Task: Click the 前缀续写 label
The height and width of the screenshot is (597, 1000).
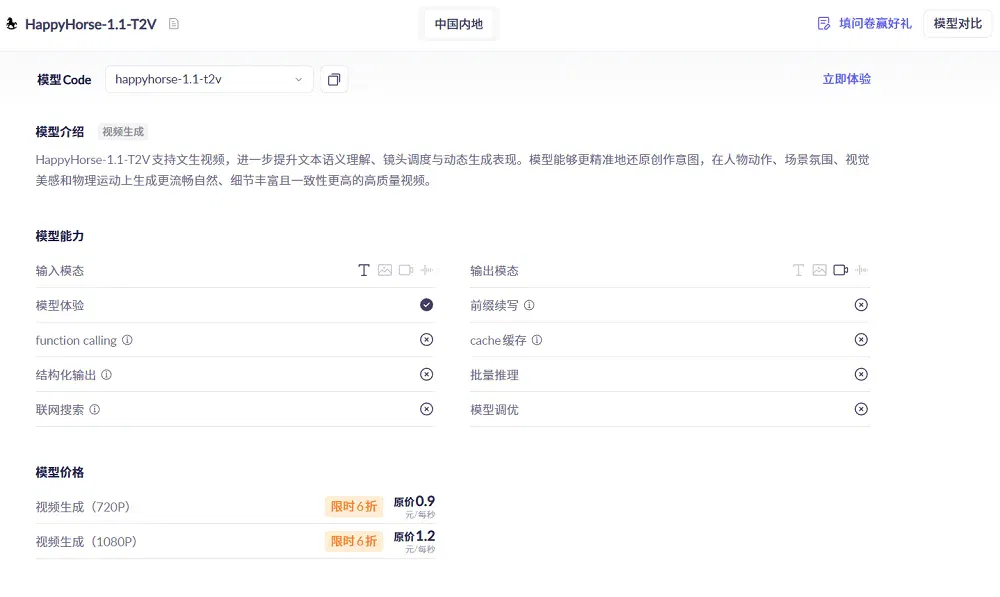Action: 494,306
